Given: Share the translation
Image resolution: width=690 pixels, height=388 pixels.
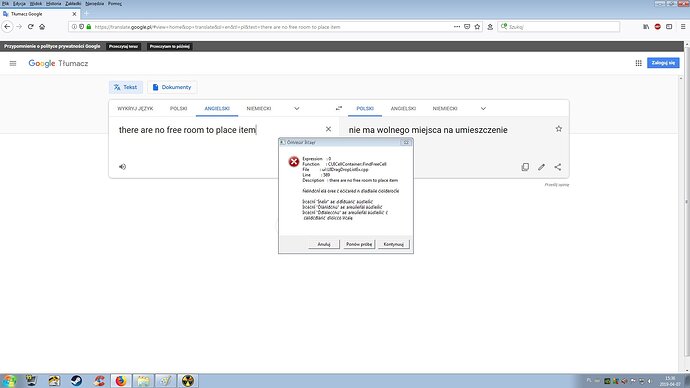Looking at the screenshot, I should click(558, 167).
